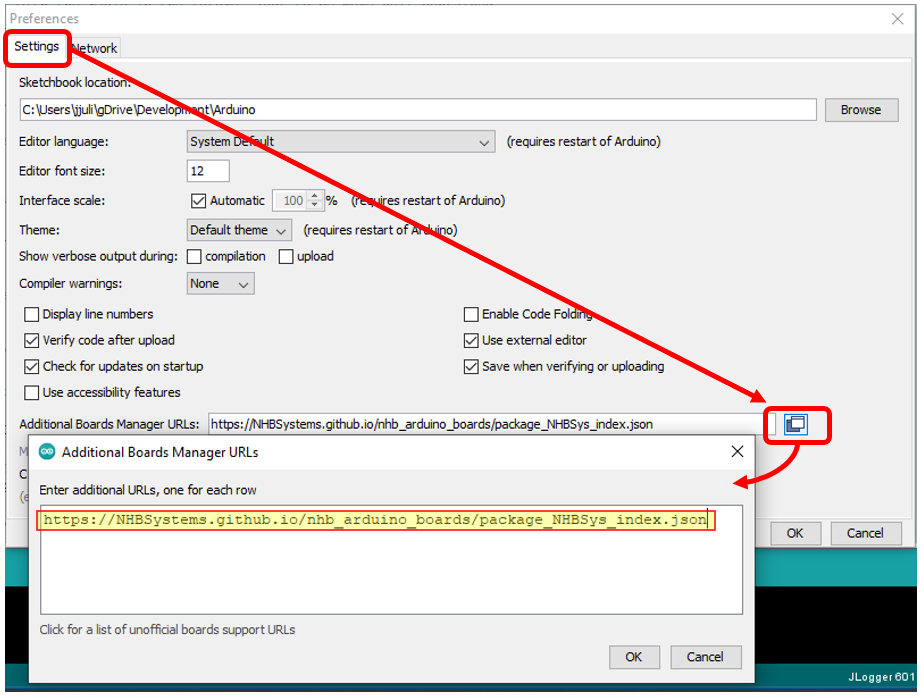This screenshot has height=698, width=924.
Task: Toggle the Automatic interface scale checkbox
Action: click(x=198, y=201)
